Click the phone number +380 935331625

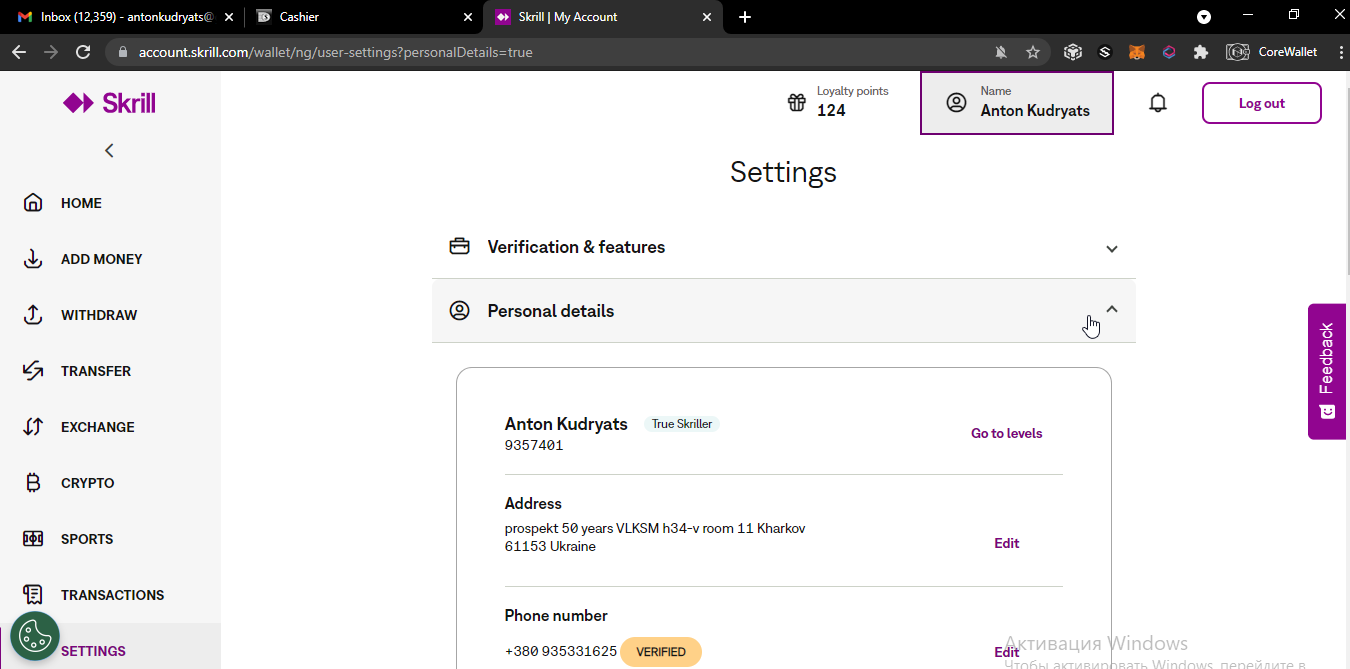[561, 651]
